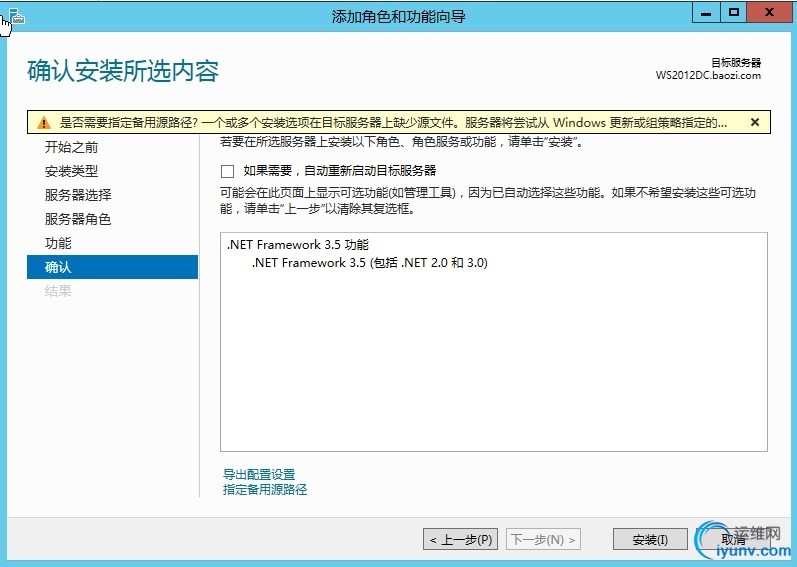Go to the 服务器角色 step

coord(78,219)
